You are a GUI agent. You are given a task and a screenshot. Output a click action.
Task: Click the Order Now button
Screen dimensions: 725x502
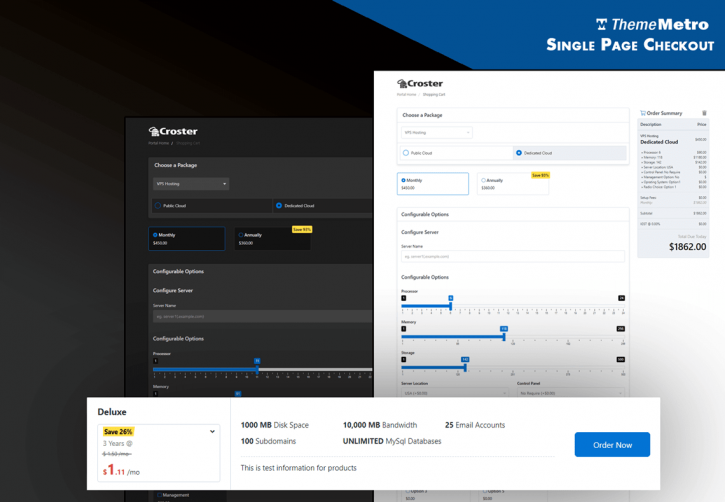[x=612, y=445]
